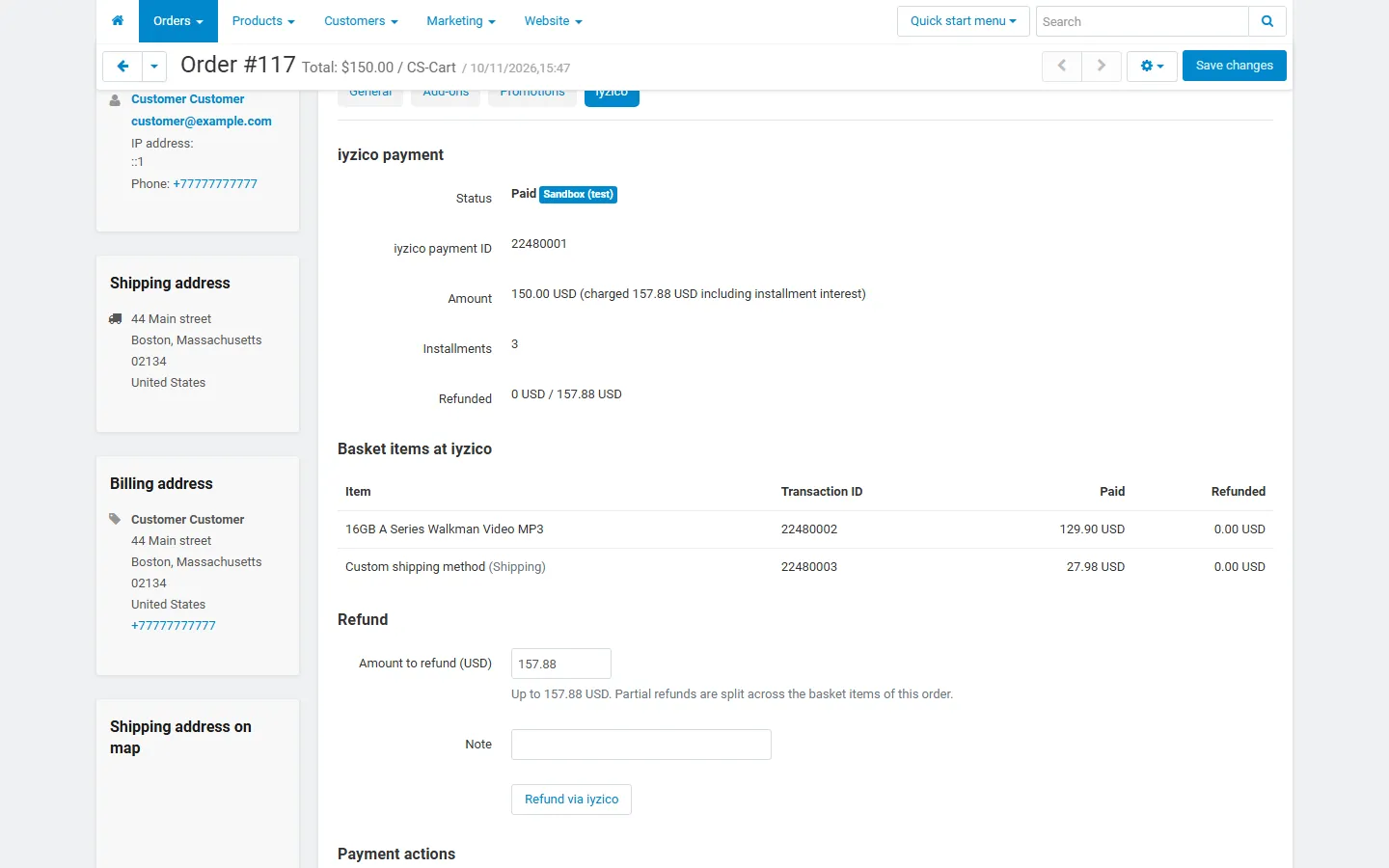Open the Products menu
Image resolution: width=1389 pixels, height=868 pixels.
tap(263, 21)
